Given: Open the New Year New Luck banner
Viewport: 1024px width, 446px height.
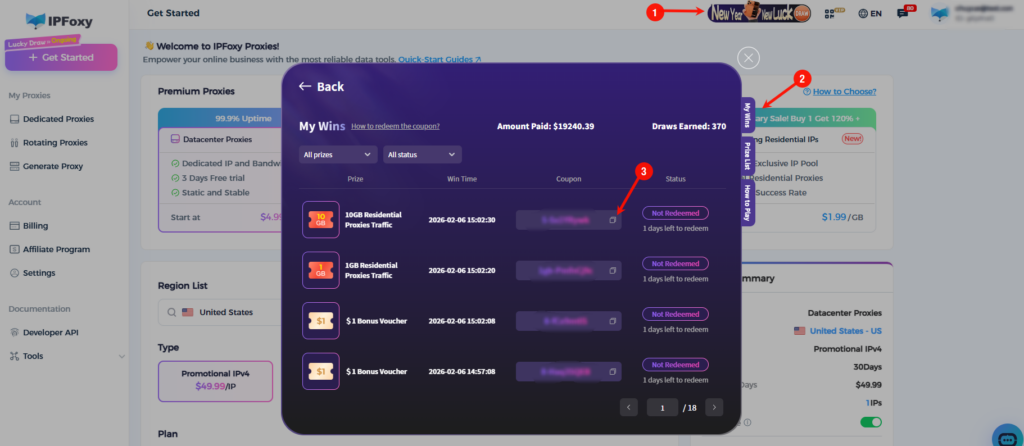Looking at the screenshot, I should point(759,14).
